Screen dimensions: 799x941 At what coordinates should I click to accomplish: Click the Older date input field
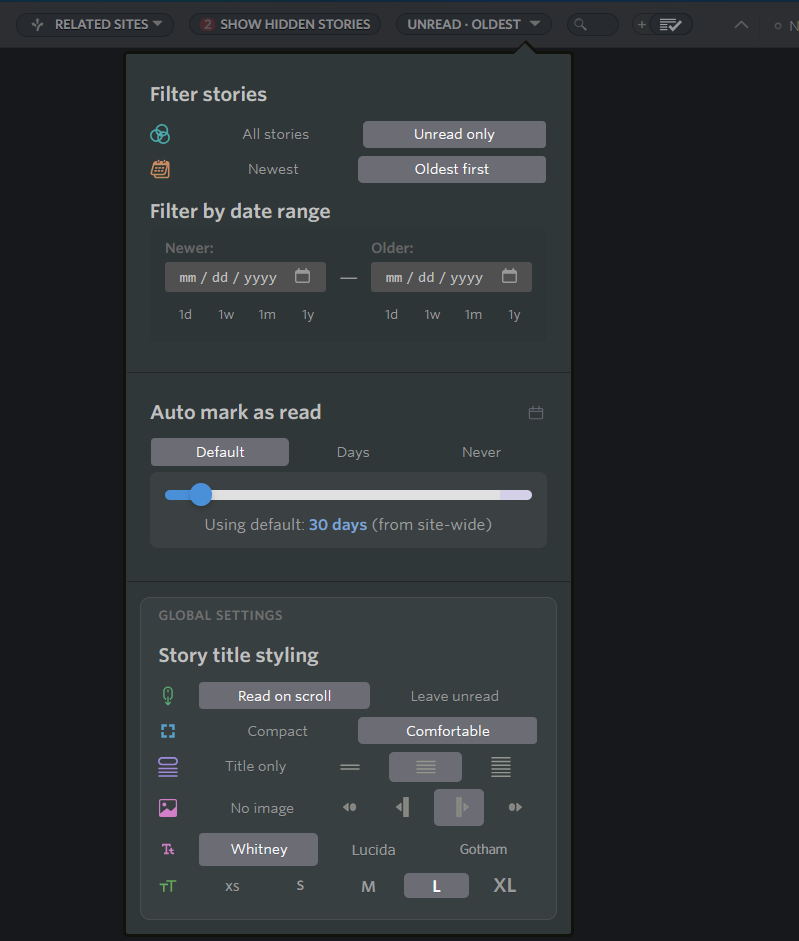coord(435,277)
